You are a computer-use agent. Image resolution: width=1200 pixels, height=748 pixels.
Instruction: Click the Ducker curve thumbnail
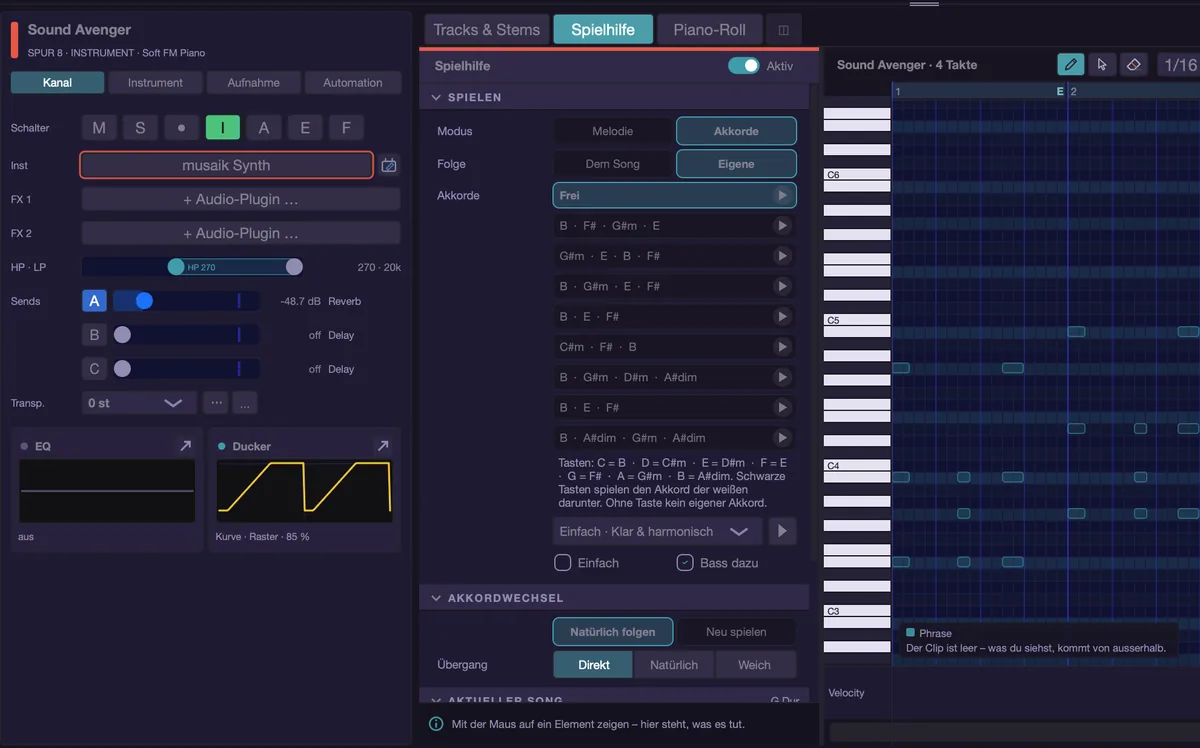click(x=304, y=490)
